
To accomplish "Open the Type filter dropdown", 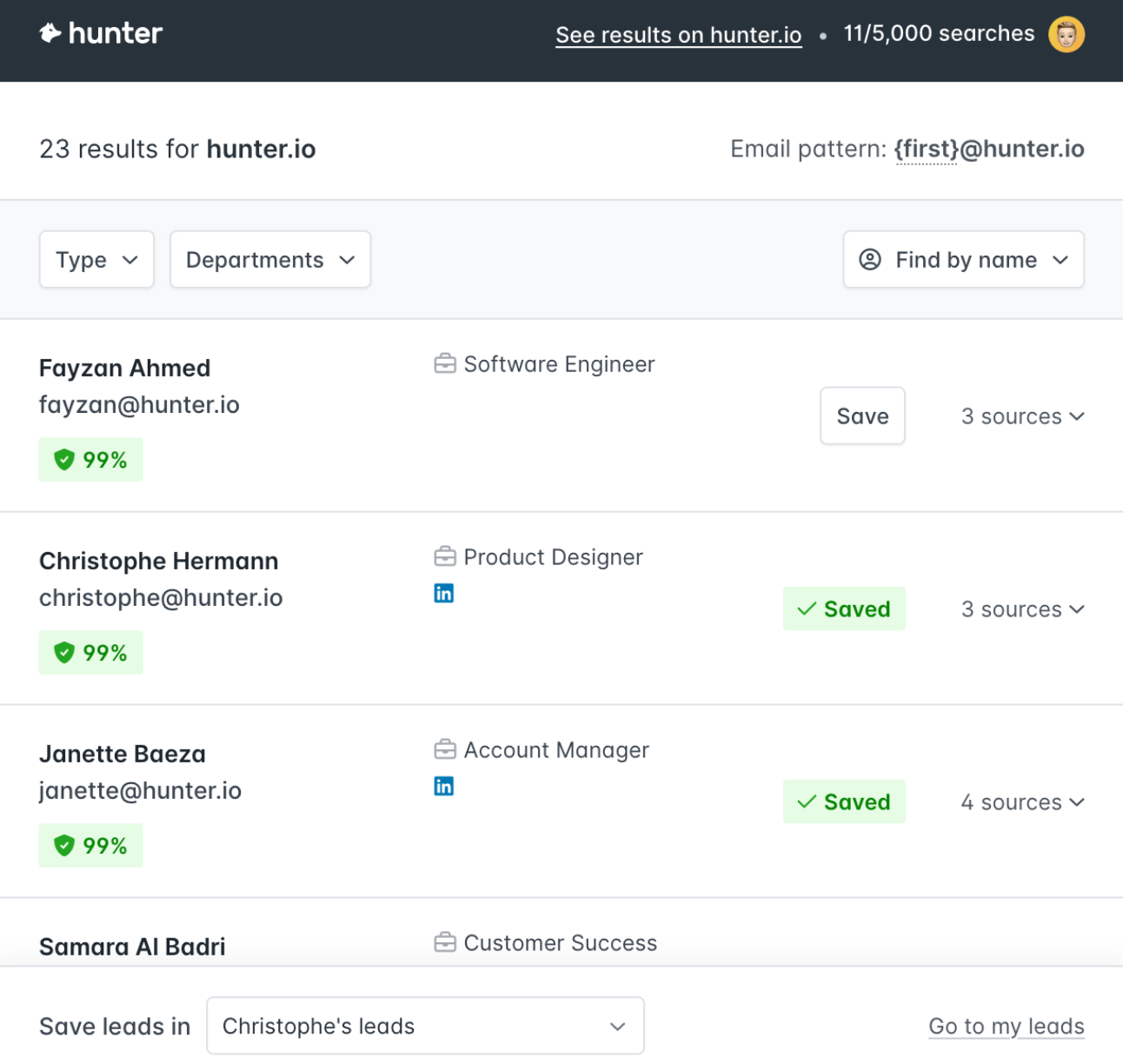I will (96, 259).
